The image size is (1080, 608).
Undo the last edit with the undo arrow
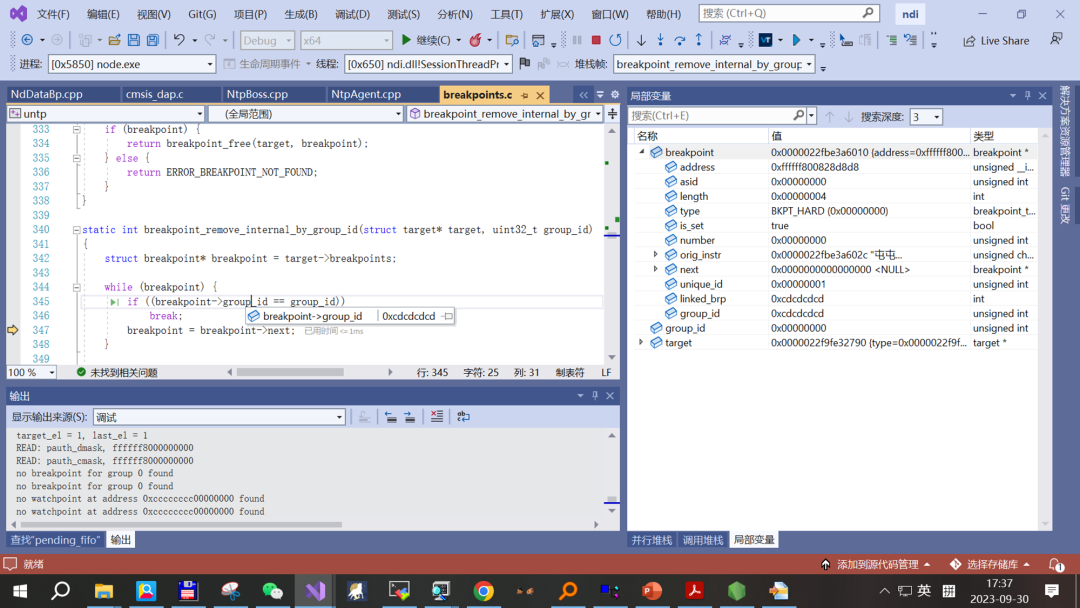coord(179,41)
